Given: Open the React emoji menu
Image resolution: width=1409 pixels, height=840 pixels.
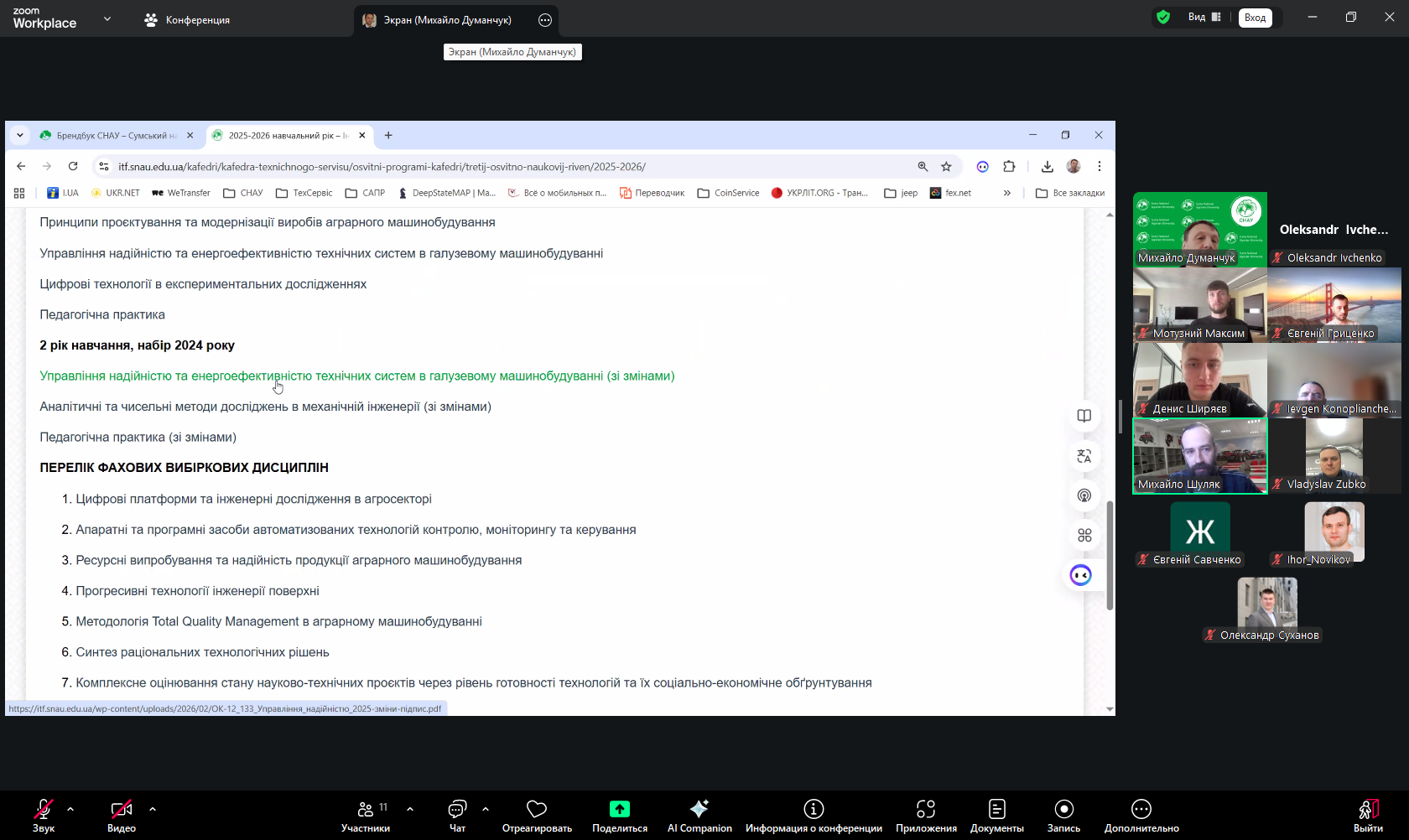Looking at the screenshot, I should 537,816.
